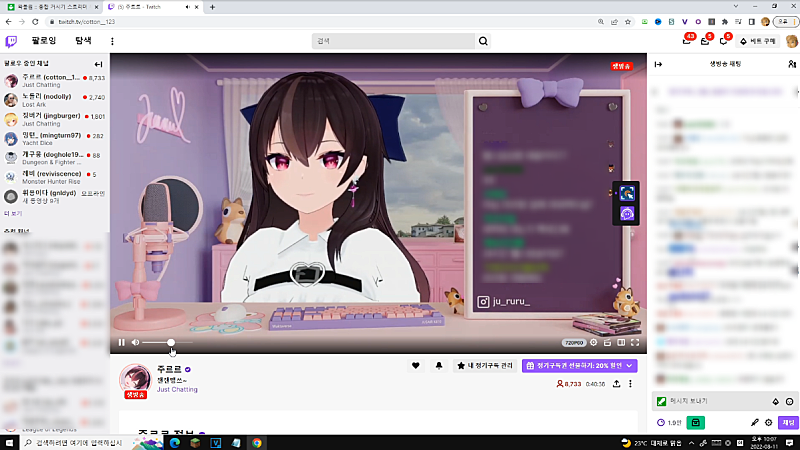
Task: Open the Just Chatting category link under 주르르
Action: [x=177, y=389]
